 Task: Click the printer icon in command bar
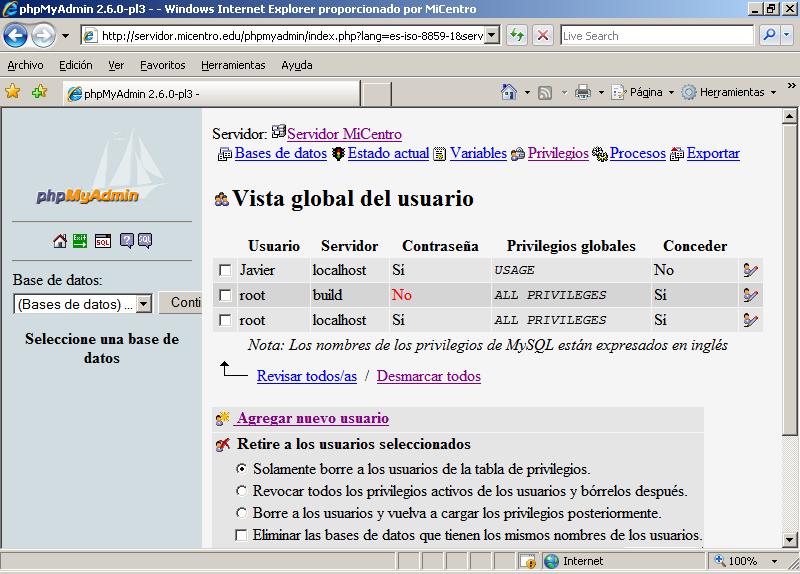pos(583,92)
